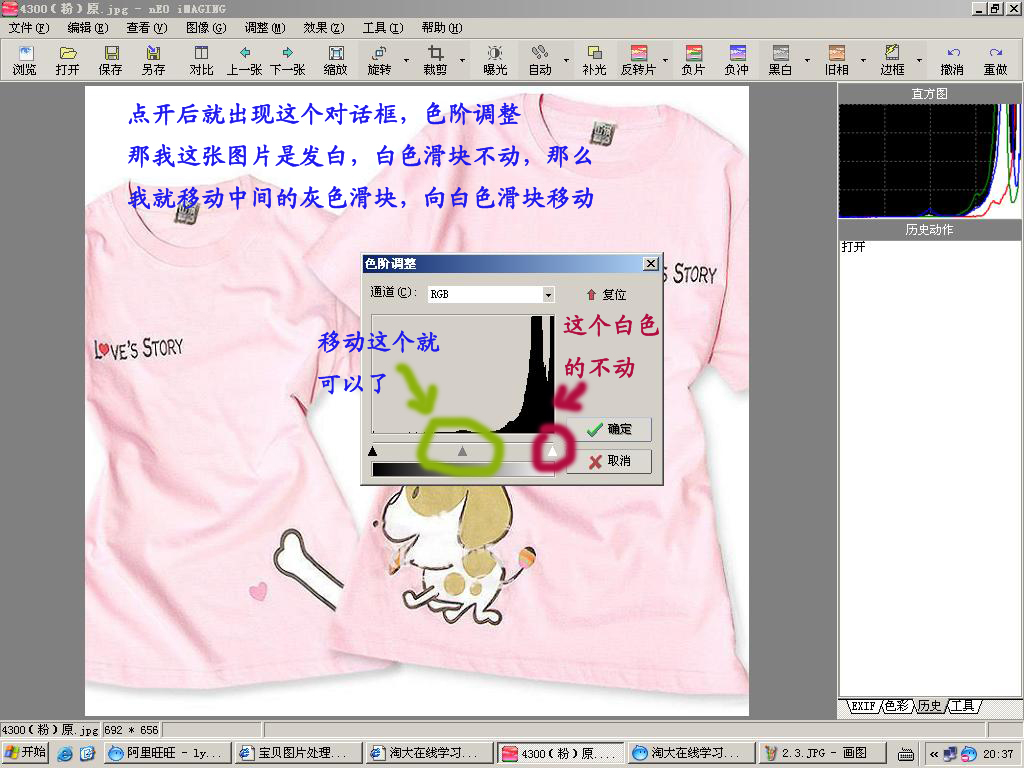Expand the 自动 dropdown arrow
Screen dimensions: 1024x768
[566, 60]
